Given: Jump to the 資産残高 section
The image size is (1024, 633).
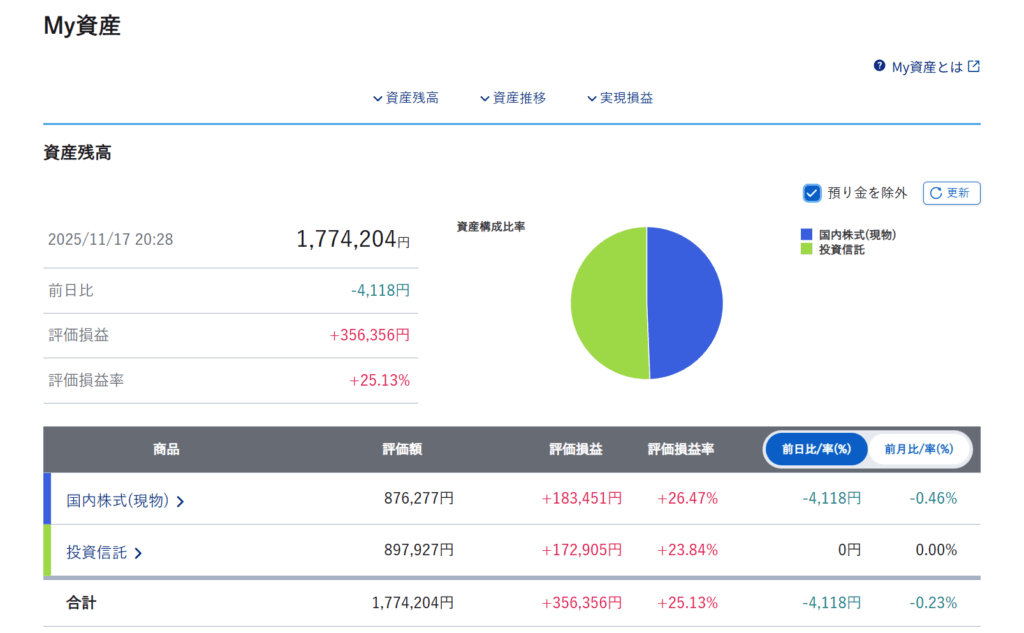Looking at the screenshot, I should click(x=405, y=98).
